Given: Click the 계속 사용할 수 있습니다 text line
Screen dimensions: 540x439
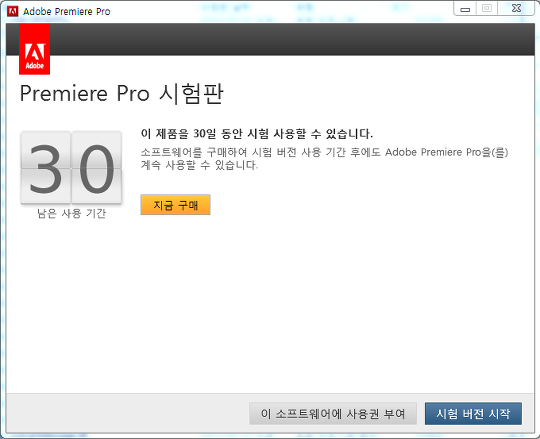Looking at the screenshot, I should click(x=199, y=165).
